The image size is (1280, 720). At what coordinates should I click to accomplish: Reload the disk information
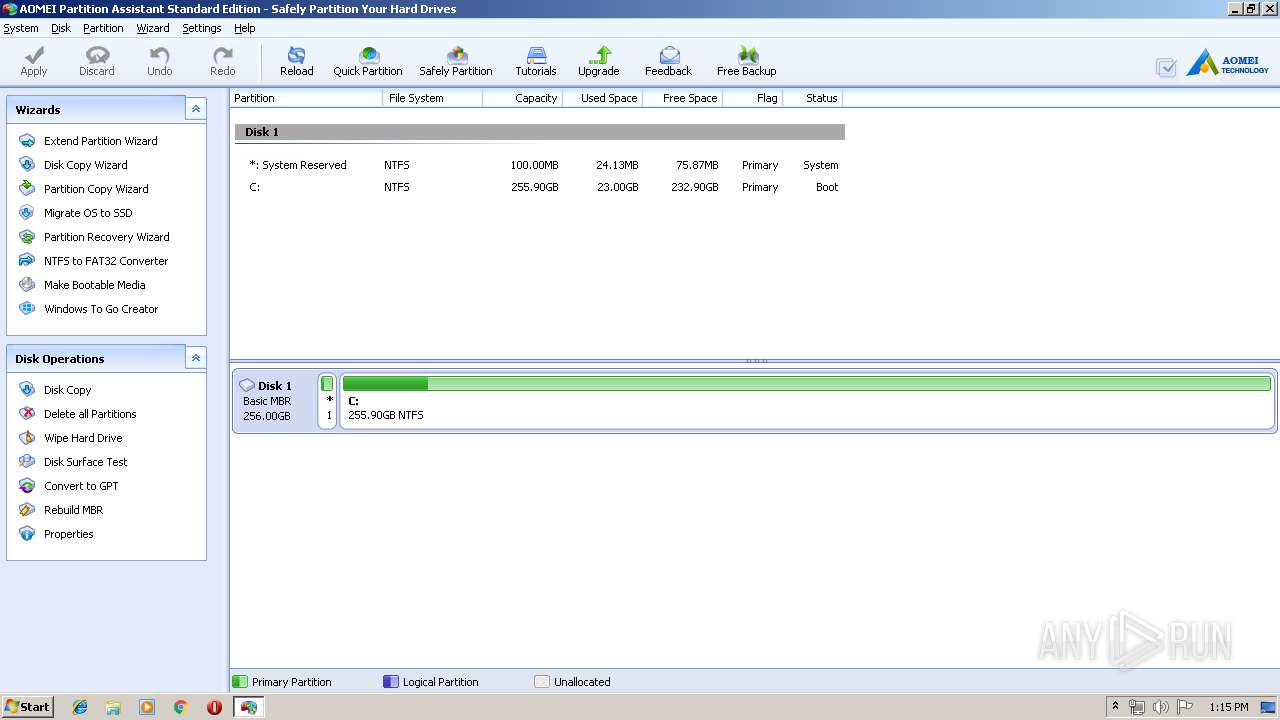(297, 61)
